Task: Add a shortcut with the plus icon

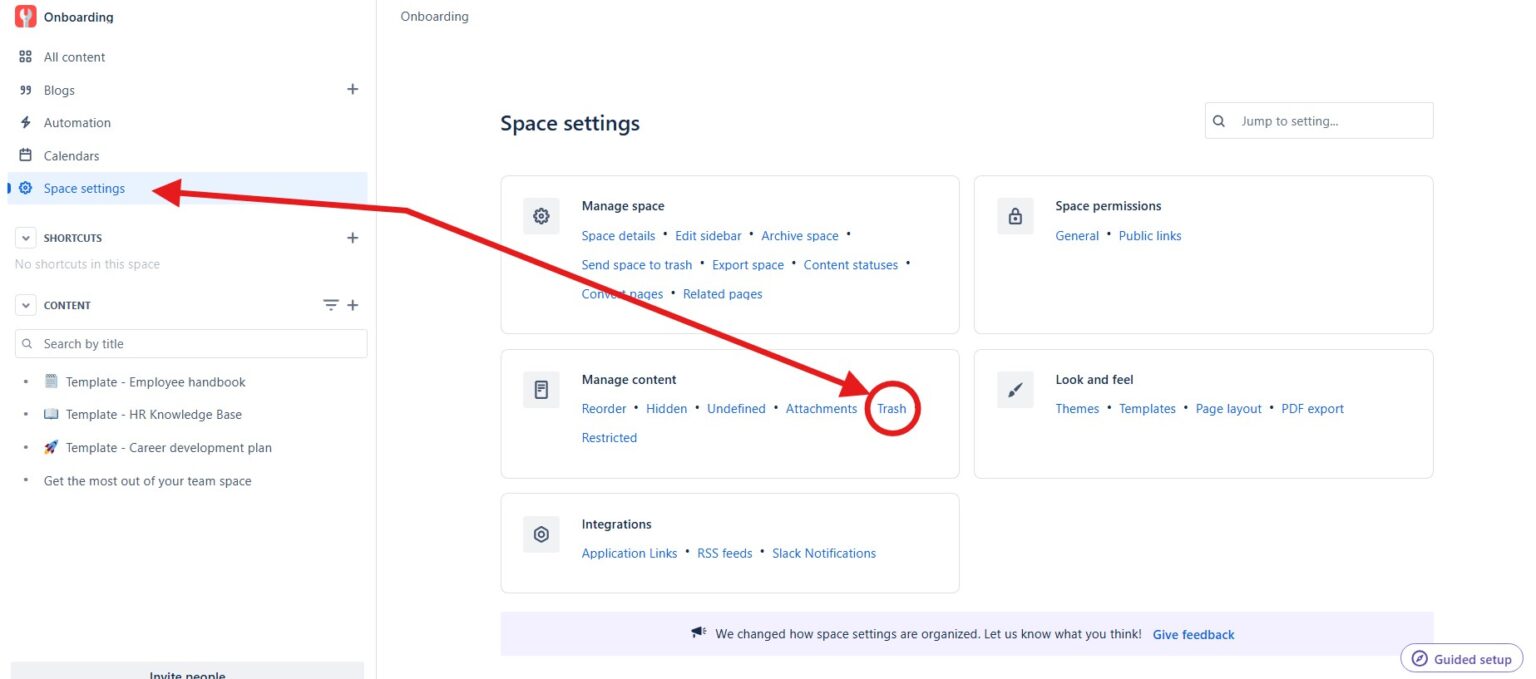Action: point(352,238)
